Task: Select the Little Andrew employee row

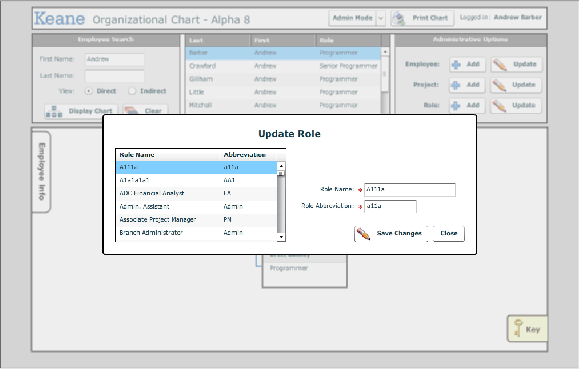Action: pyautogui.click(x=283, y=92)
